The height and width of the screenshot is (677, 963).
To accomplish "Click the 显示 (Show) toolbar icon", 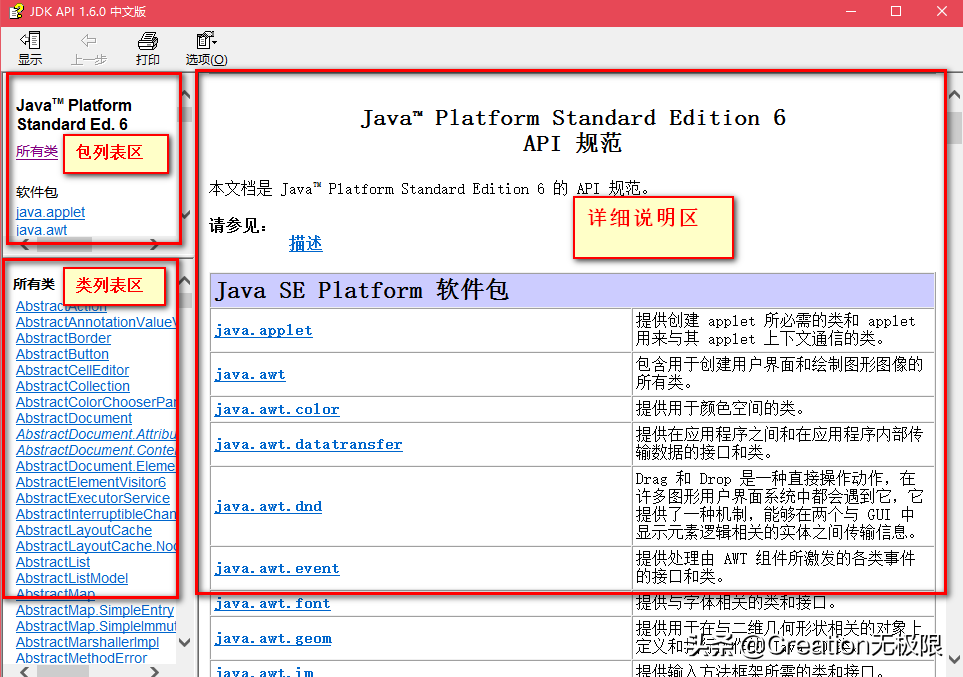I will pos(30,49).
